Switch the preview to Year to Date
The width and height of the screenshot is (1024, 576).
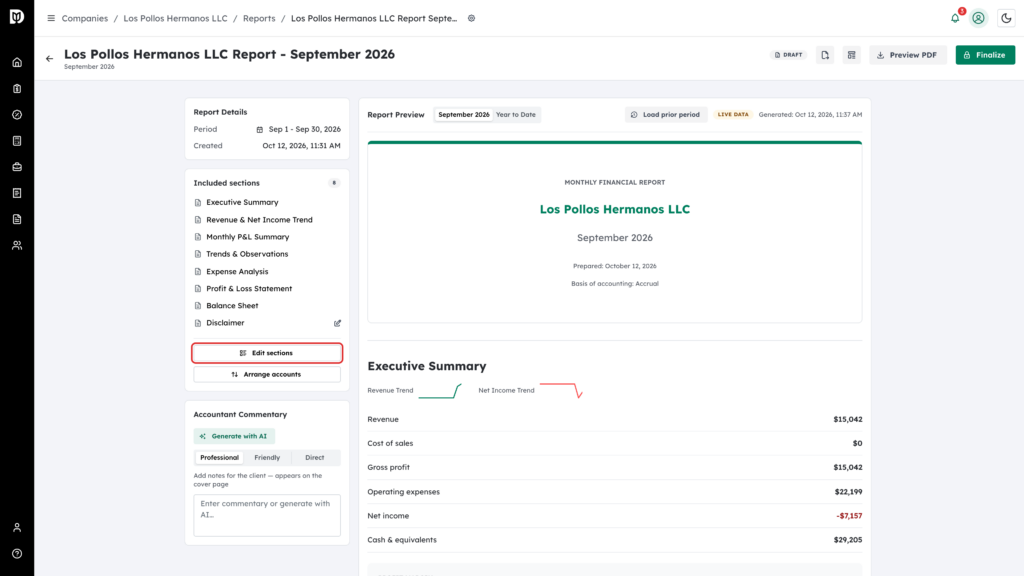[516, 115]
